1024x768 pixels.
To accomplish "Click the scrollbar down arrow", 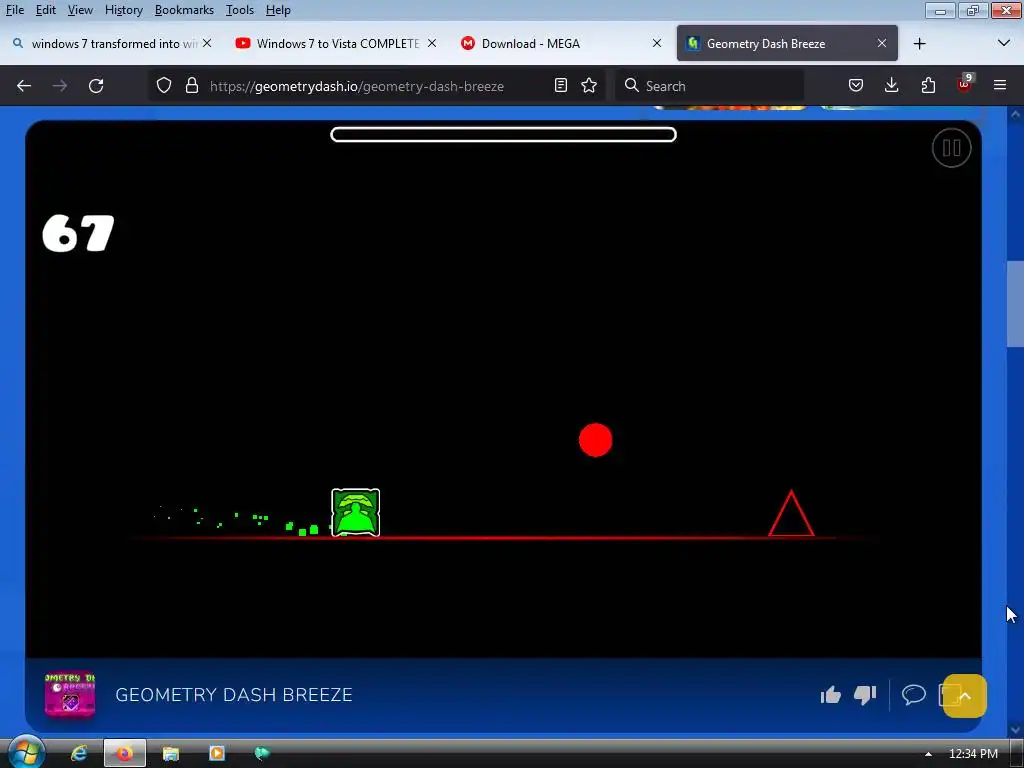I will coord(1015,729).
